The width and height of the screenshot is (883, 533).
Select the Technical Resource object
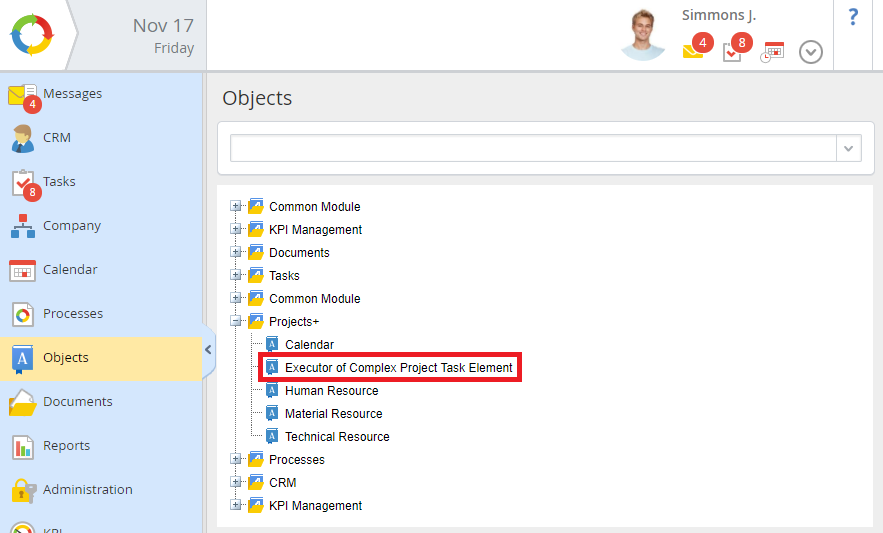(x=337, y=437)
